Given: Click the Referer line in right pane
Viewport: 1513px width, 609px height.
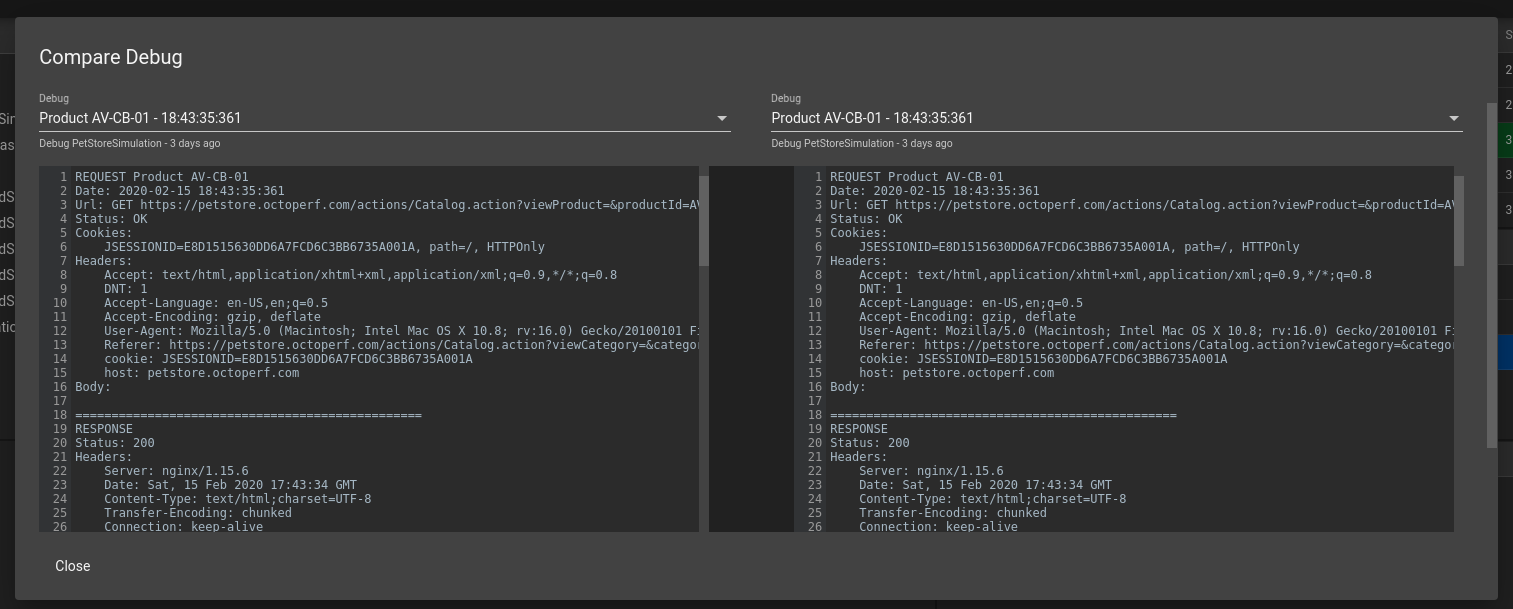Looking at the screenshot, I should click(1156, 345).
